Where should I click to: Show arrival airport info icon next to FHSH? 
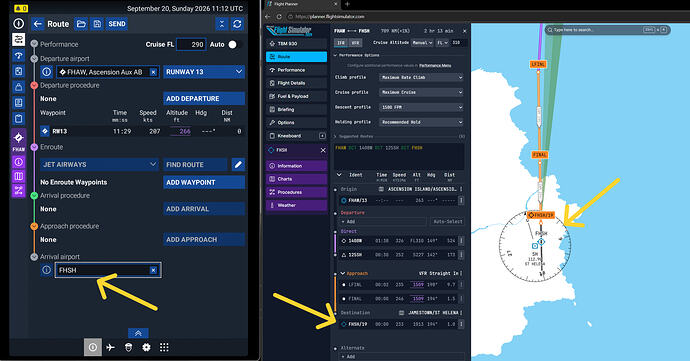click(46, 270)
